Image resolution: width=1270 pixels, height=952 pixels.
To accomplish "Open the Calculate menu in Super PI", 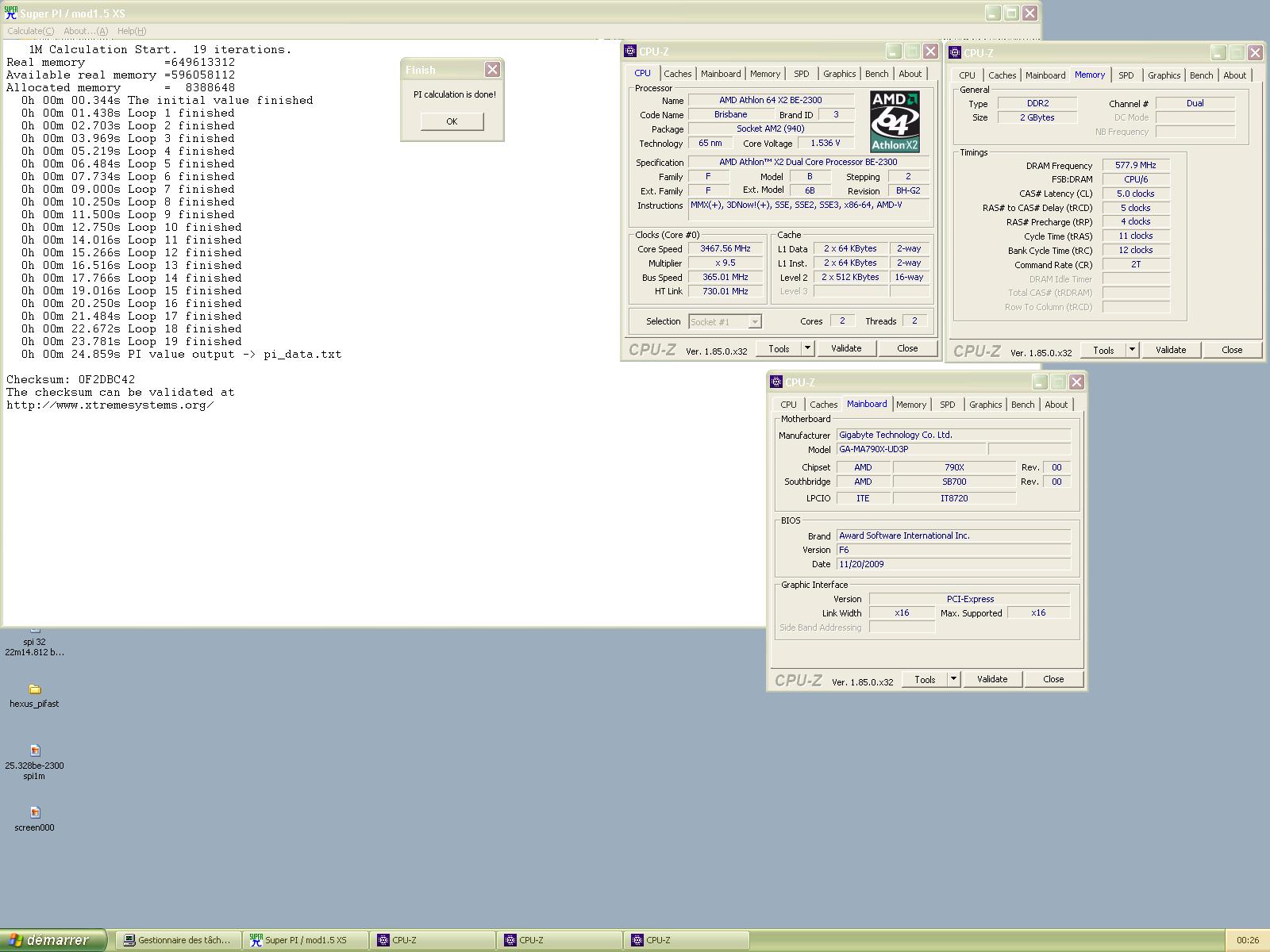I will tap(31, 31).
